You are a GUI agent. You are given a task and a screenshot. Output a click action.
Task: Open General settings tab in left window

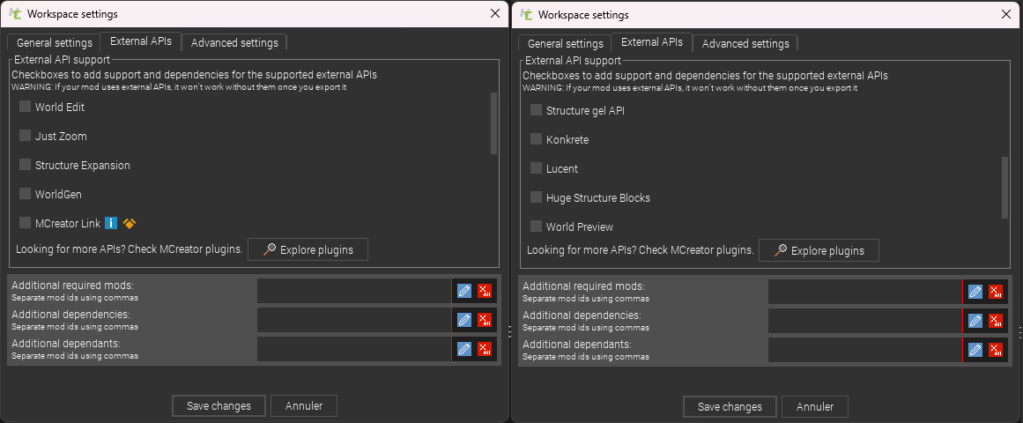click(x=54, y=43)
